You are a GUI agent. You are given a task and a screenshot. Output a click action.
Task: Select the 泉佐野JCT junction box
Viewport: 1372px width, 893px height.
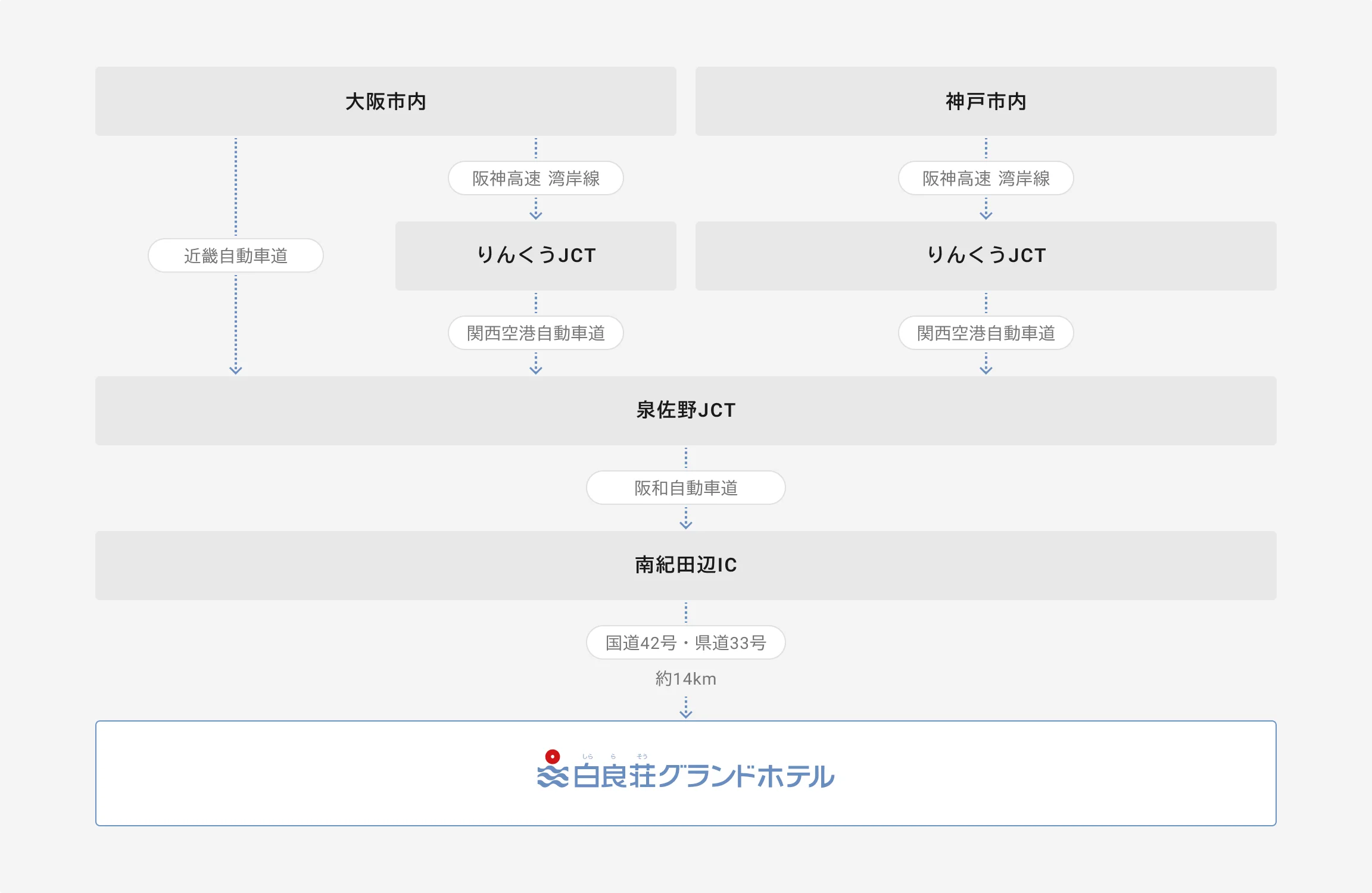point(685,411)
